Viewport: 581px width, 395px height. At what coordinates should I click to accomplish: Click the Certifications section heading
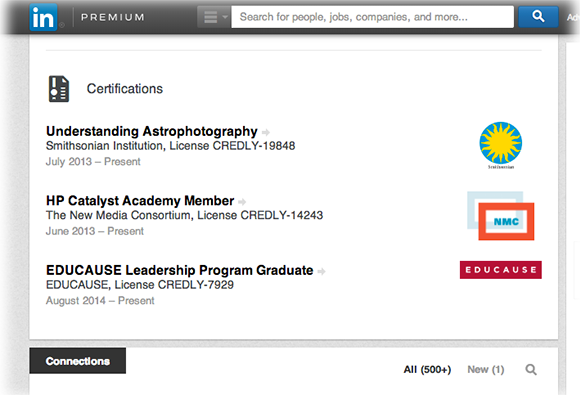click(x=124, y=89)
